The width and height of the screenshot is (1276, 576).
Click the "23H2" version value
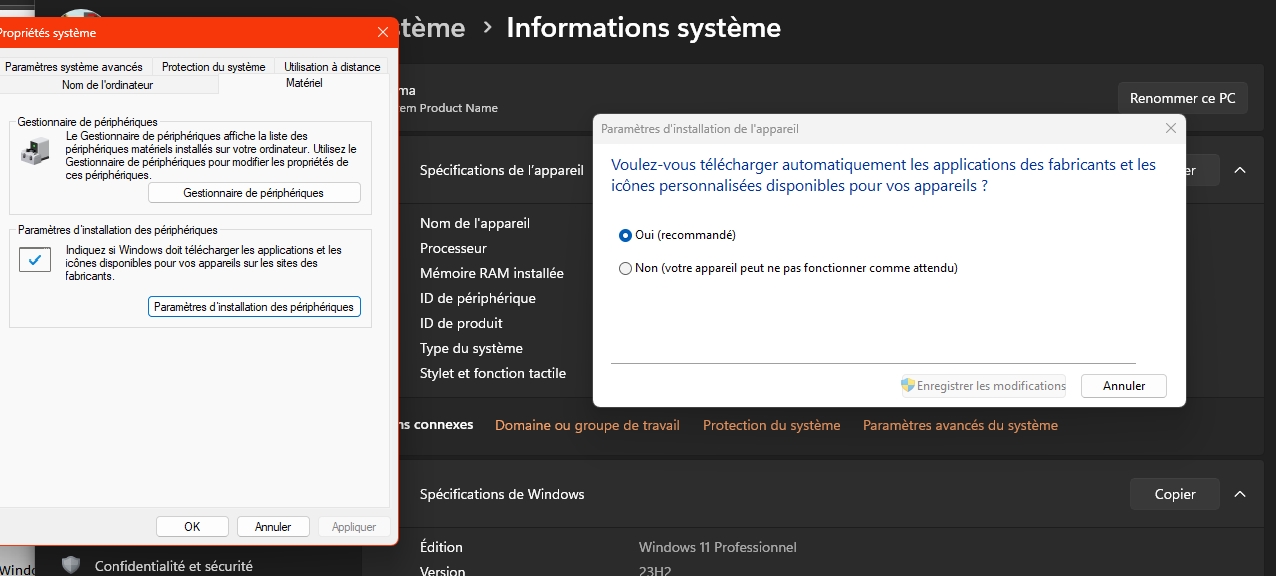pyautogui.click(x=656, y=571)
